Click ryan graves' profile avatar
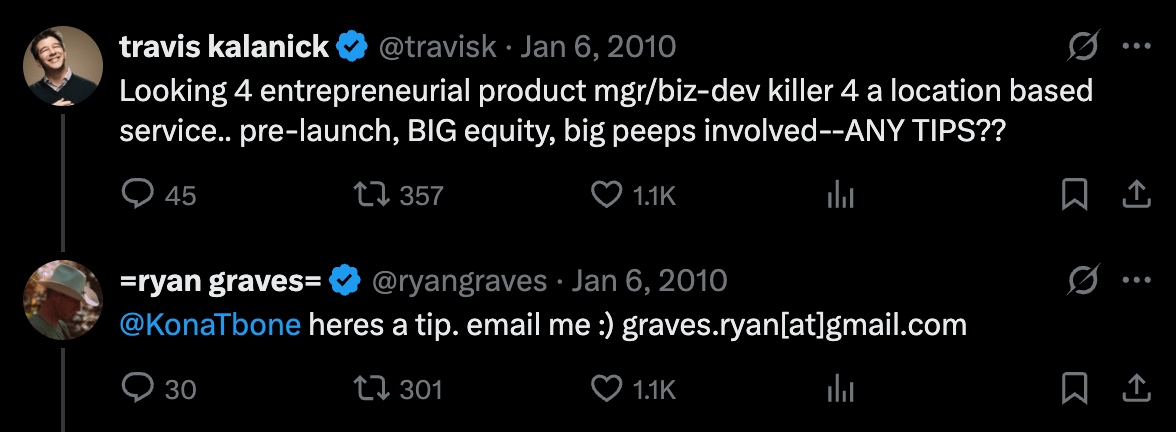Screen dimensions: 1176x432 pyautogui.click(x=63, y=300)
